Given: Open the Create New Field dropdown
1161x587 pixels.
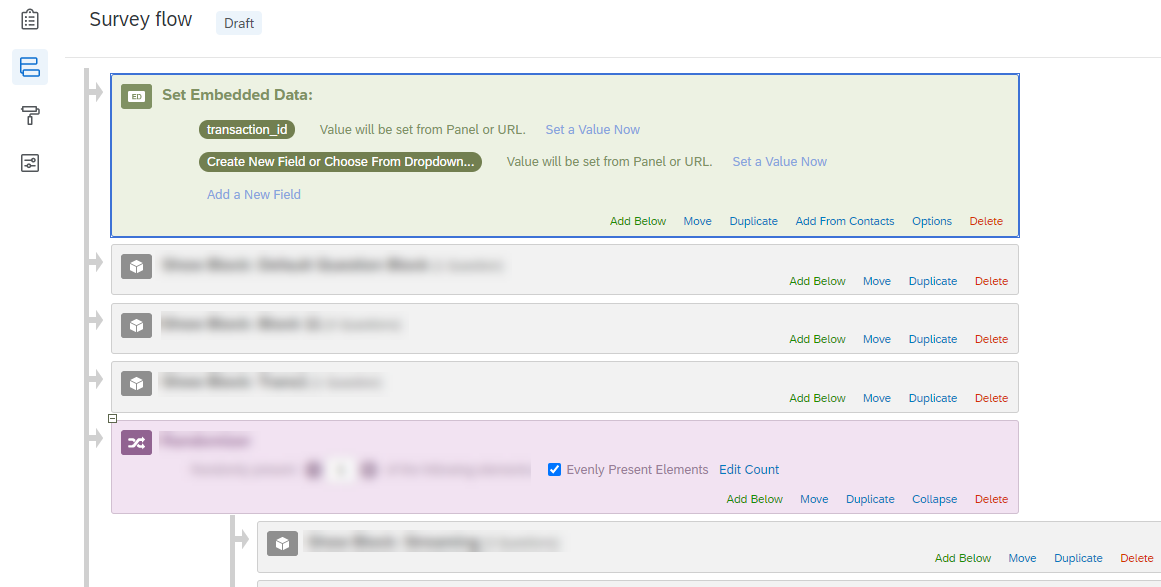Looking at the screenshot, I should click(339, 161).
